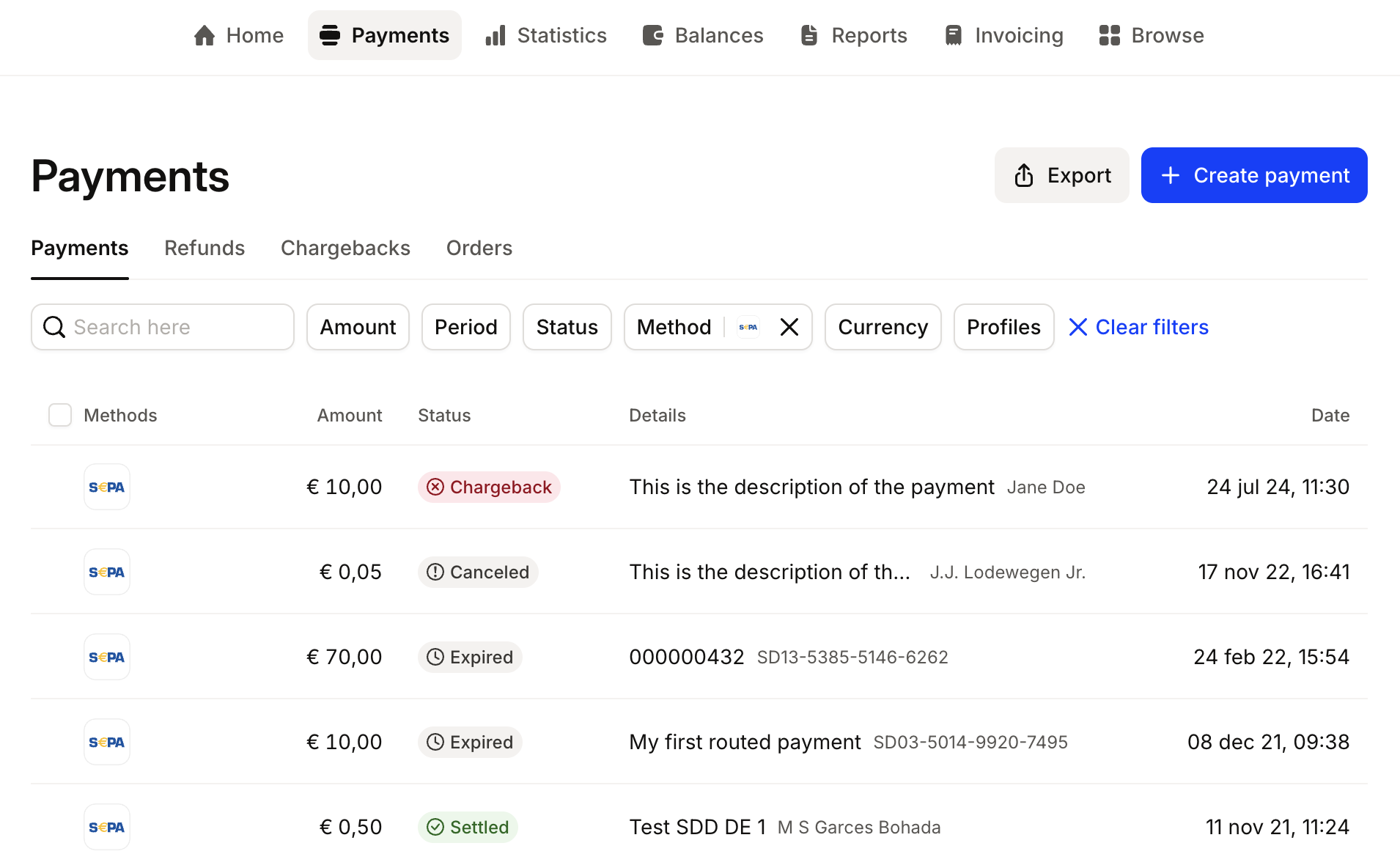Switch to the Refunds tab
The image size is (1400, 865).
(205, 248)
